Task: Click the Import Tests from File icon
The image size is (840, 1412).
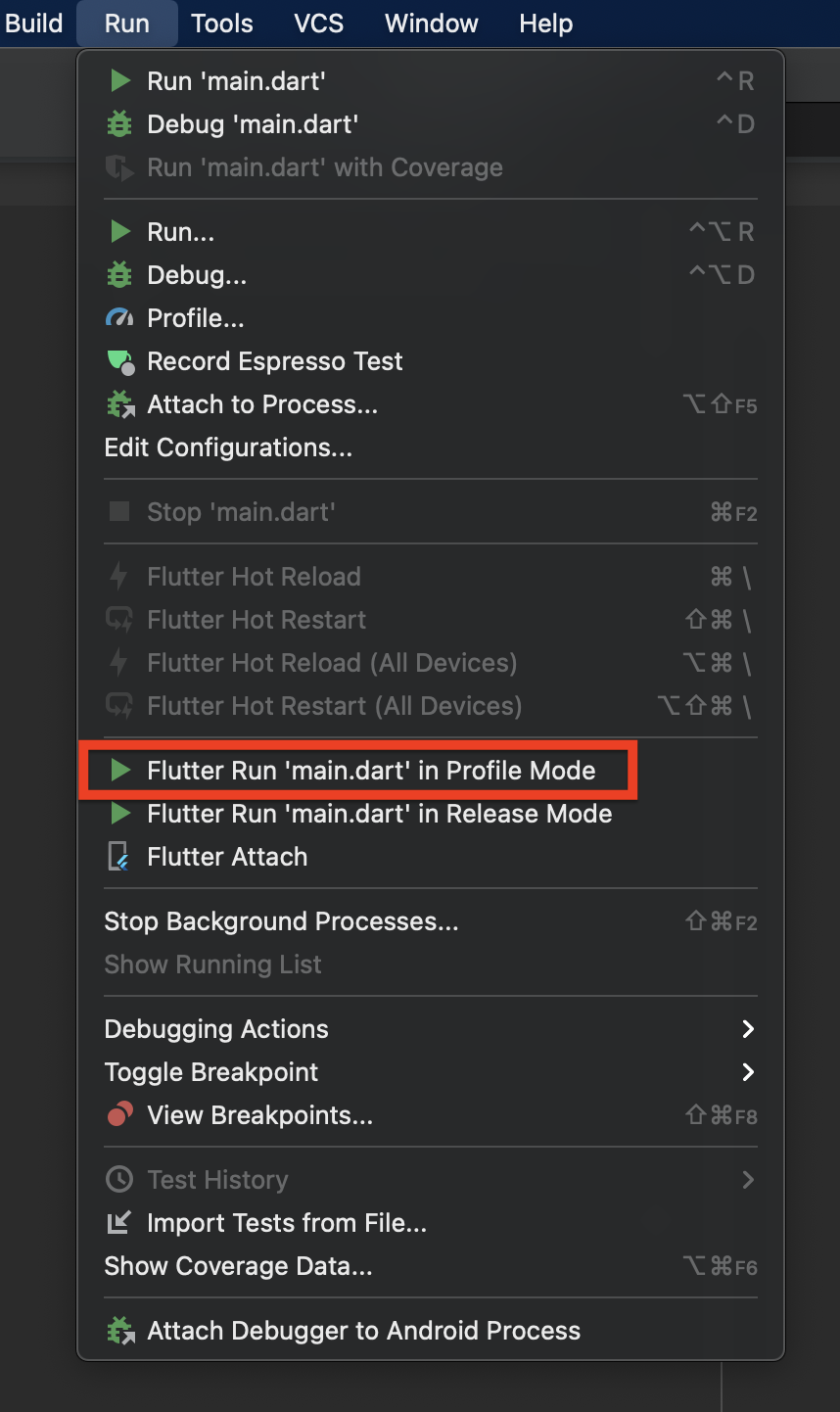Action: pyautogui.click(x=119, y=1222)
